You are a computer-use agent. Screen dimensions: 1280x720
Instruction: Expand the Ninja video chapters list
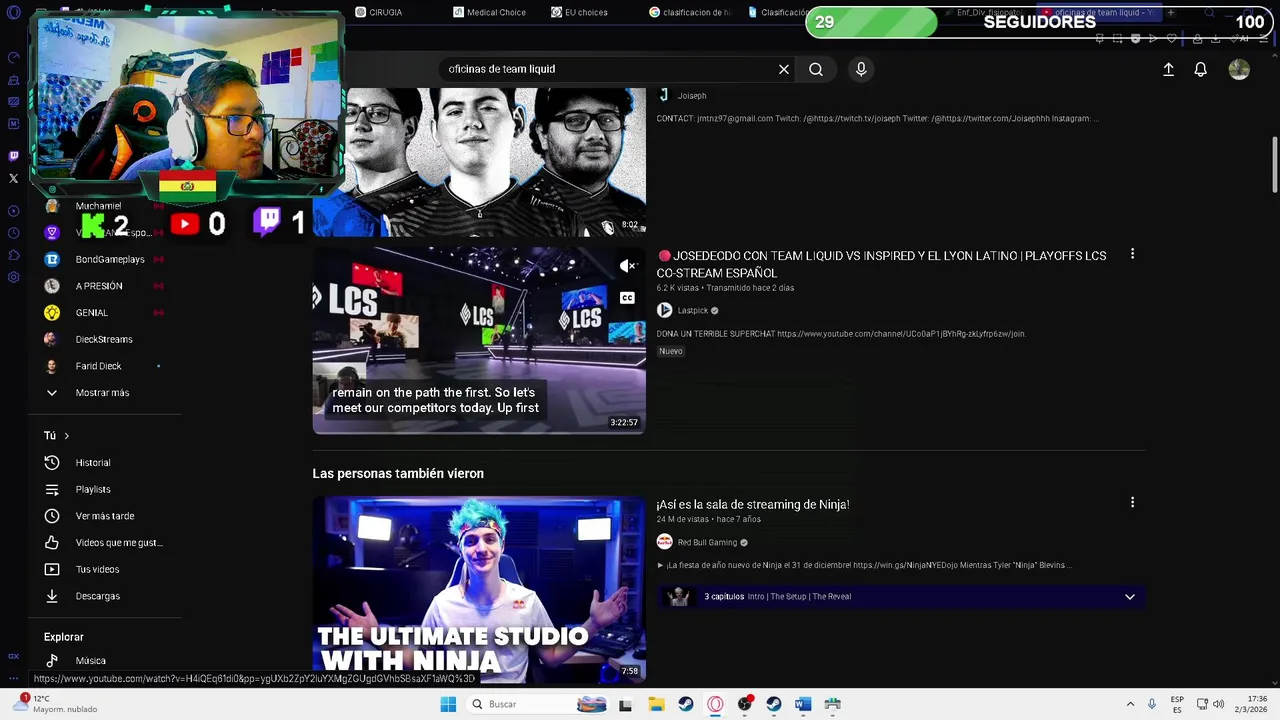tap(1130, 597)
